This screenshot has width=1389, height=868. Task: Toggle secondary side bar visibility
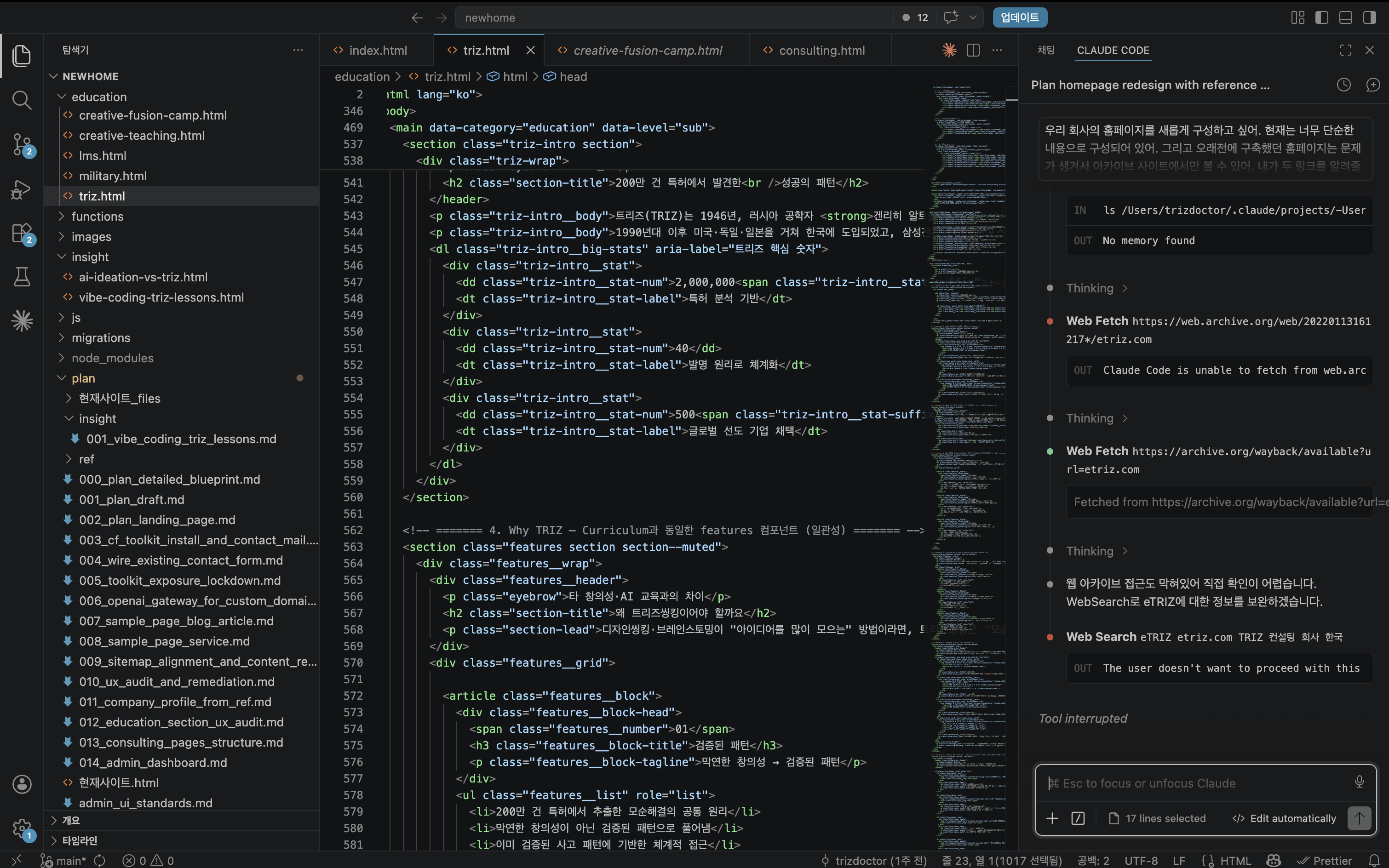tap(1370, 18)
